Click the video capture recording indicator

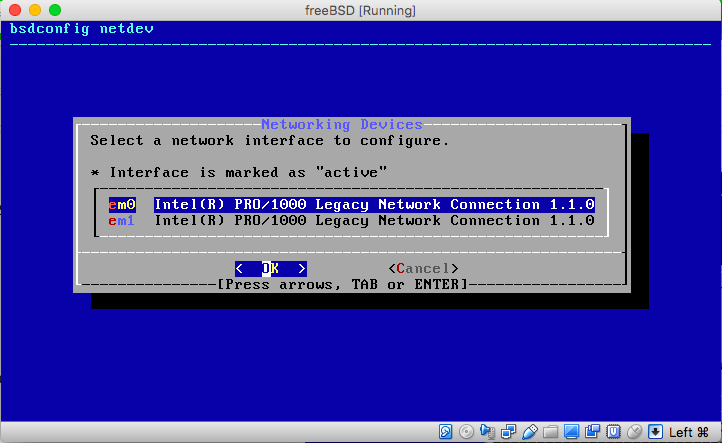[592, 432]
